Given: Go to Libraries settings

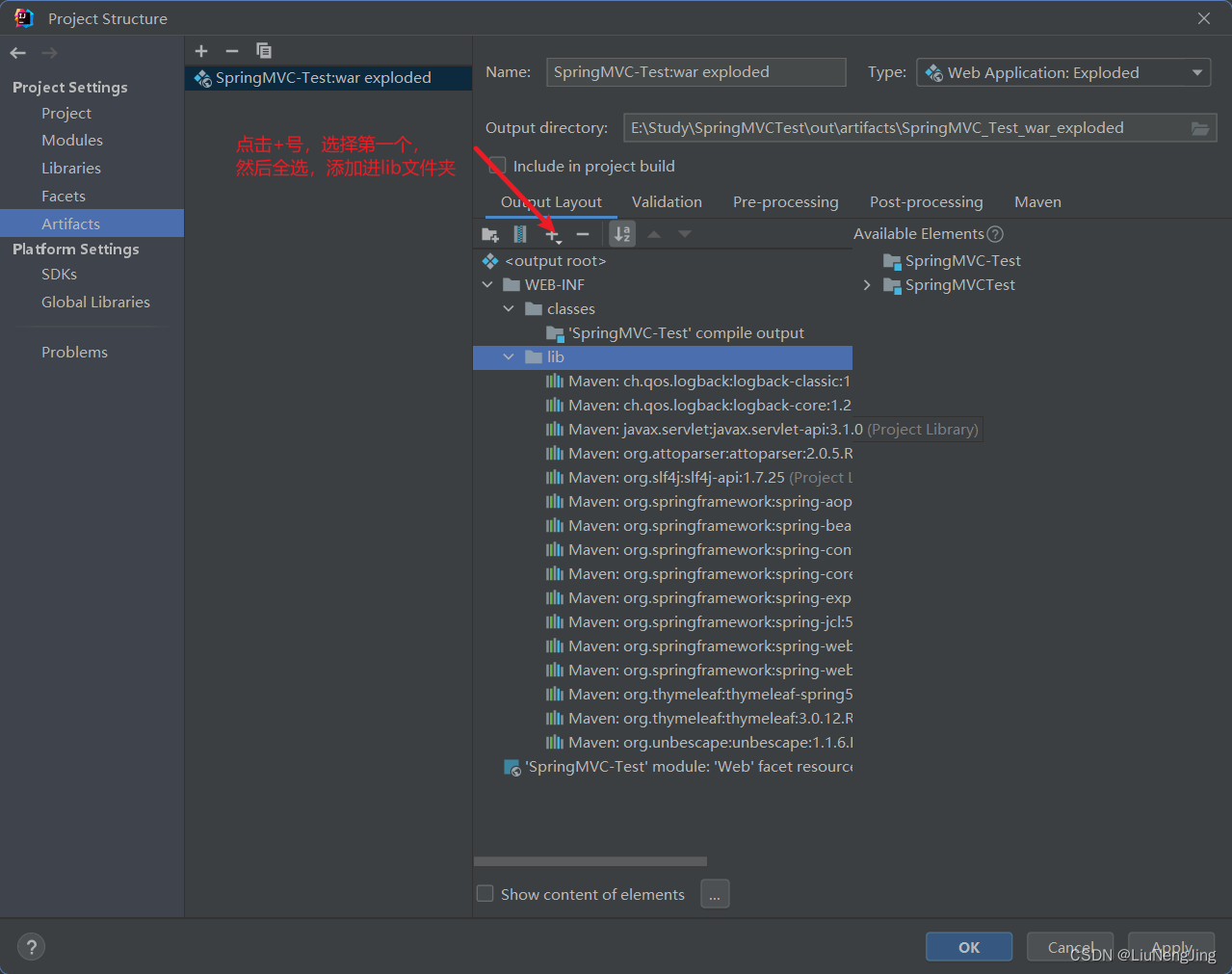Looking at the screenshot, I should (x=71, y=169).
